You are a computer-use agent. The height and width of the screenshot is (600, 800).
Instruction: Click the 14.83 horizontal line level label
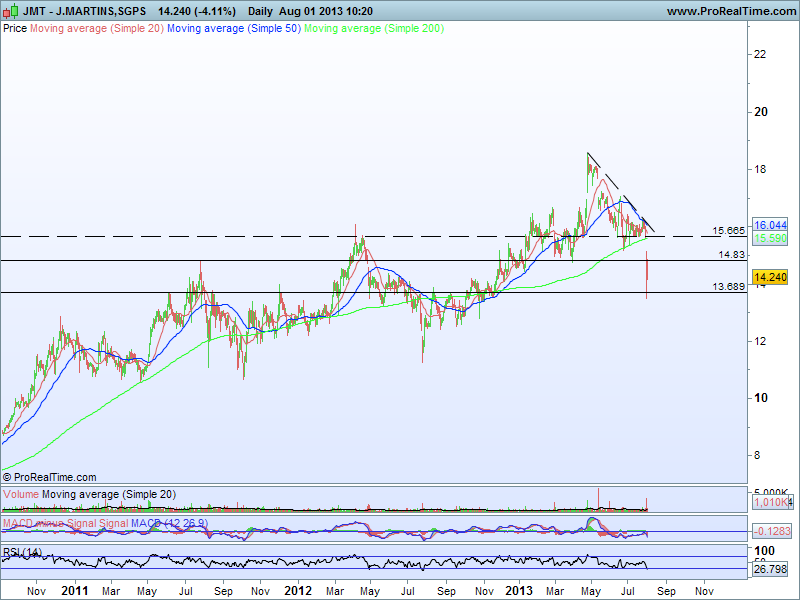point(732,255)
